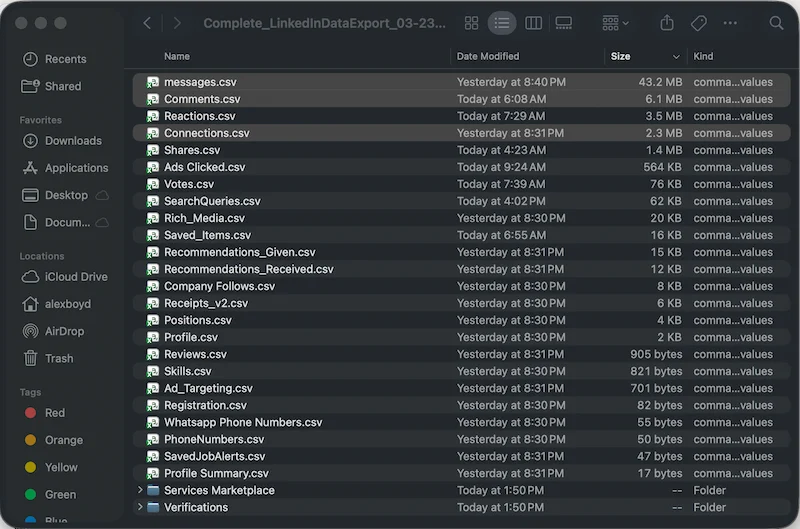Select the Company Follows.csv file
The width and height of the screenshot is (800, 529).
point(462,286)
